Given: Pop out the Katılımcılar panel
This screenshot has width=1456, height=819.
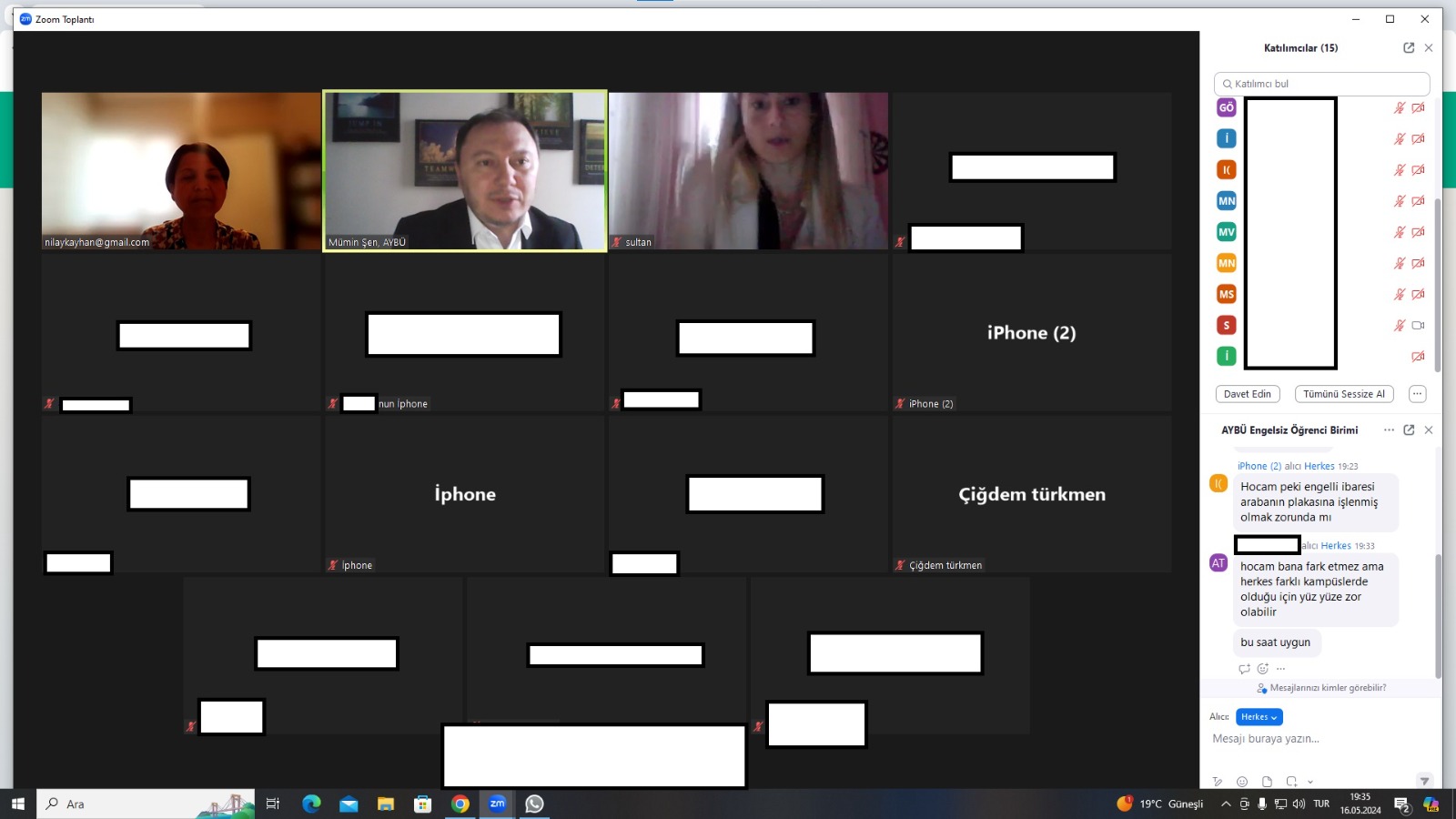Looking at the screenshot, I should [1409, 48].
